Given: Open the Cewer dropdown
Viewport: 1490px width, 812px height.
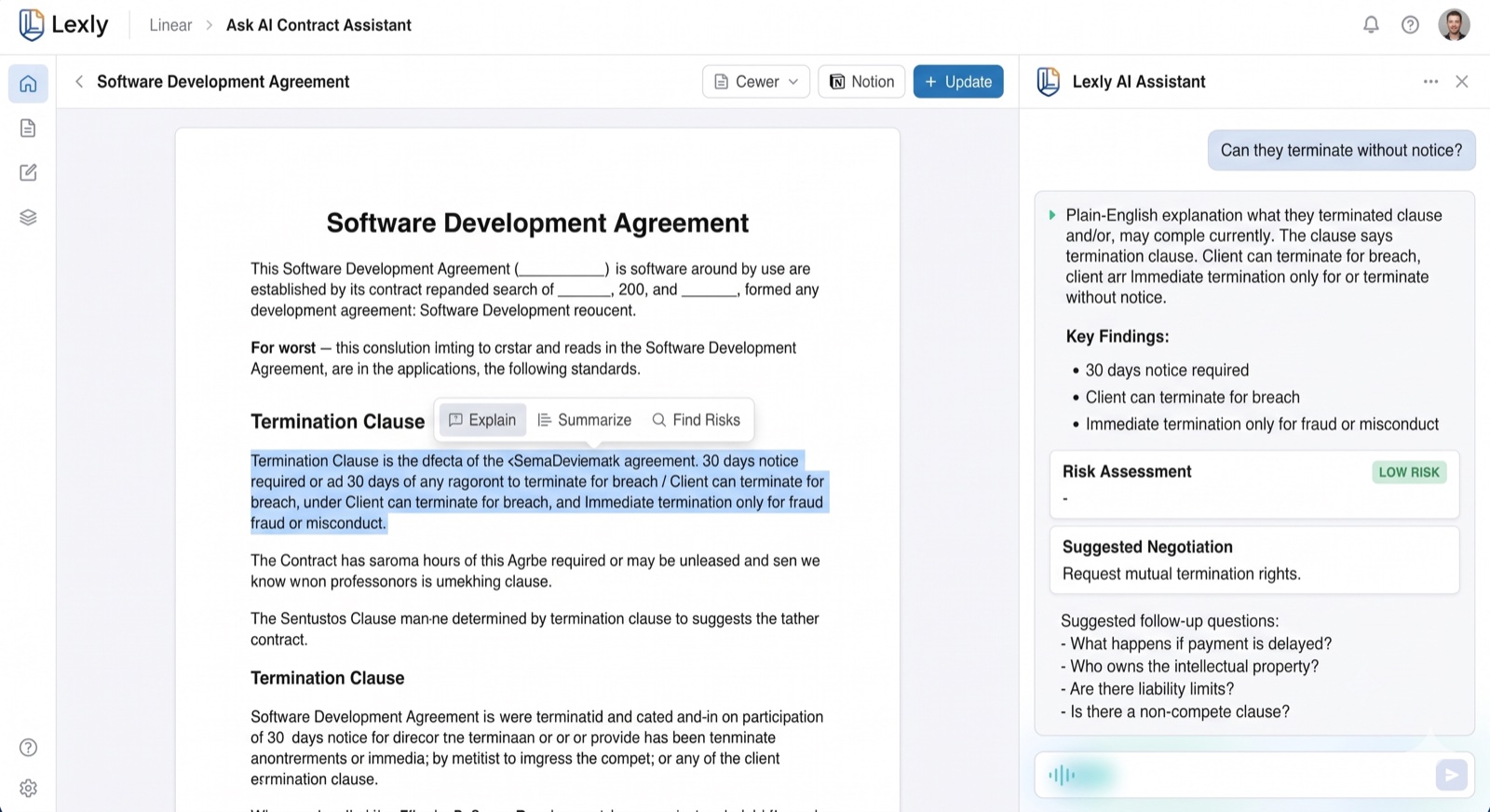Looking at the screenshot, I should coord(756,82).
